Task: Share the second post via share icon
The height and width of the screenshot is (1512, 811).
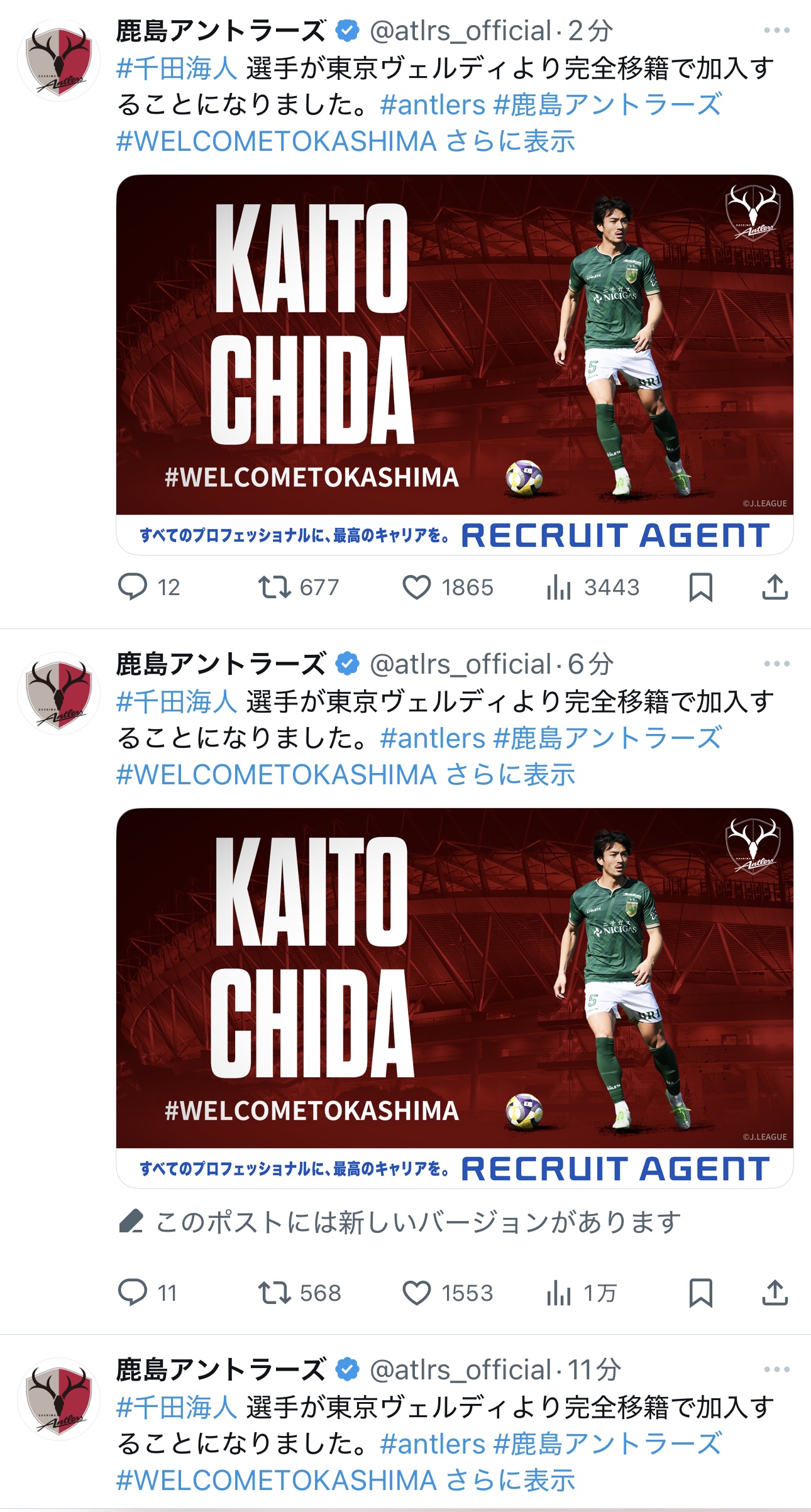Action: (775, 1293)
